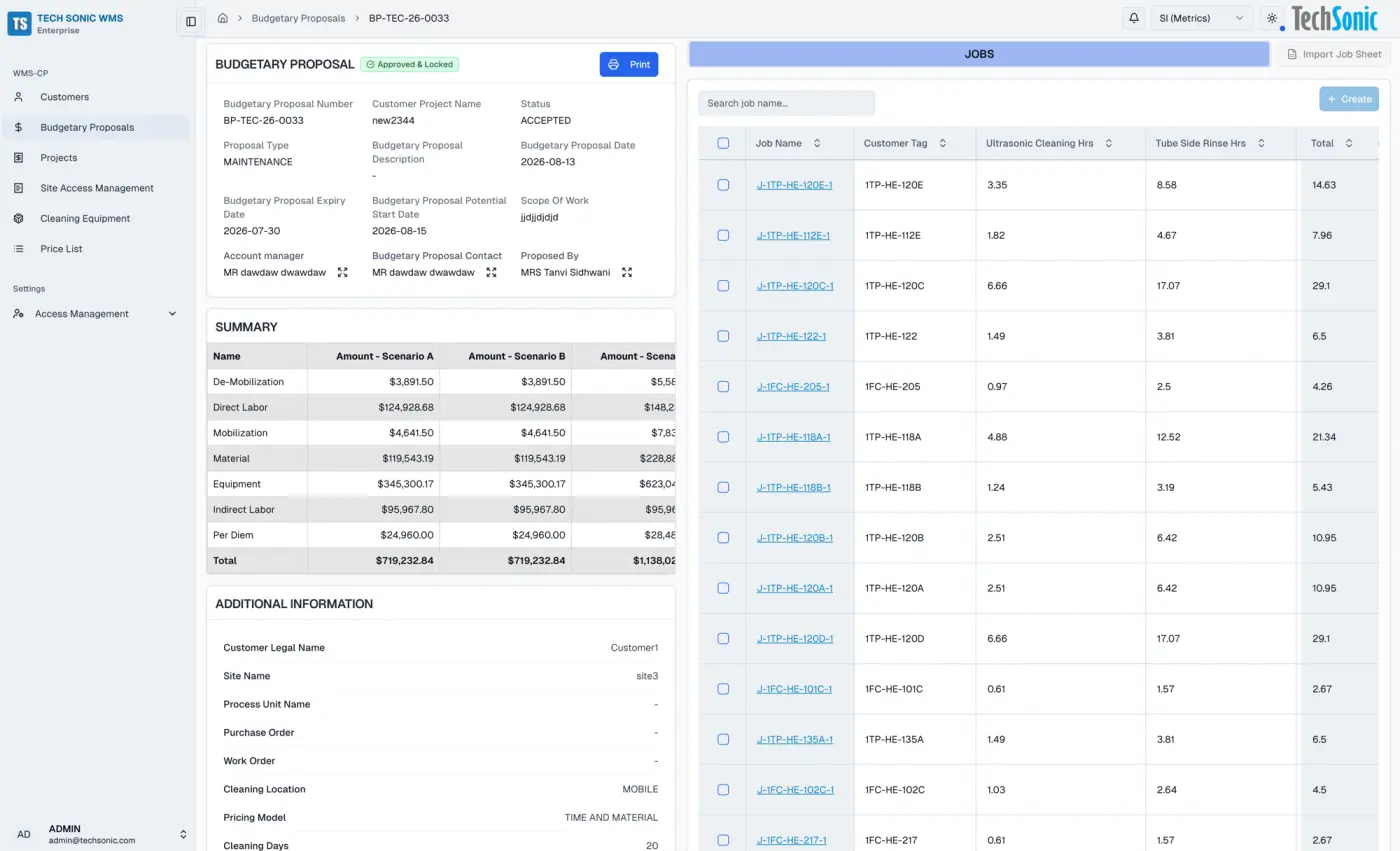
Task: Check the box for J-1FC-HE-205-1
Action: (724, 386)
